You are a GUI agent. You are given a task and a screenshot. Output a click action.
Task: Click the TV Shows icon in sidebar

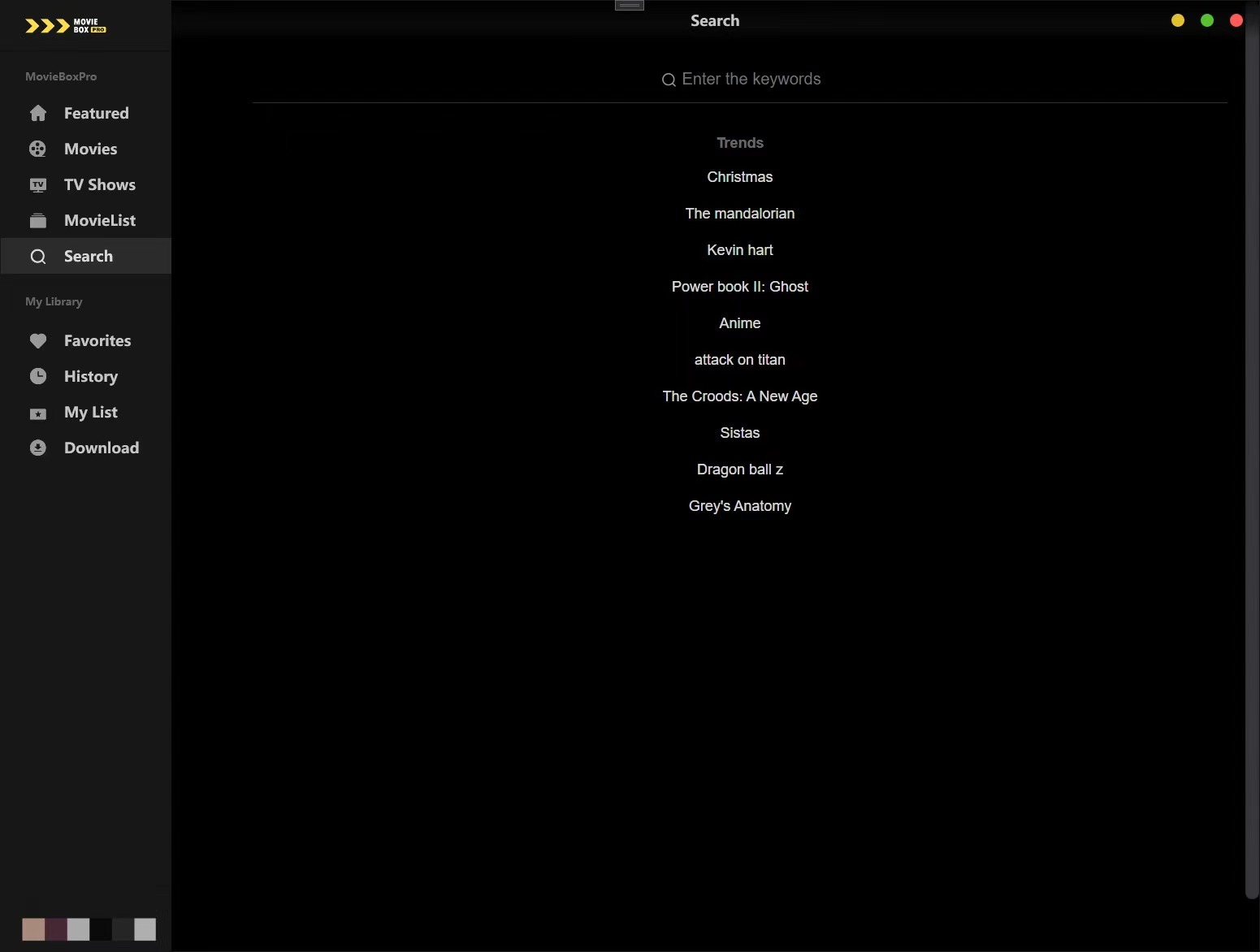click(38, 184)
